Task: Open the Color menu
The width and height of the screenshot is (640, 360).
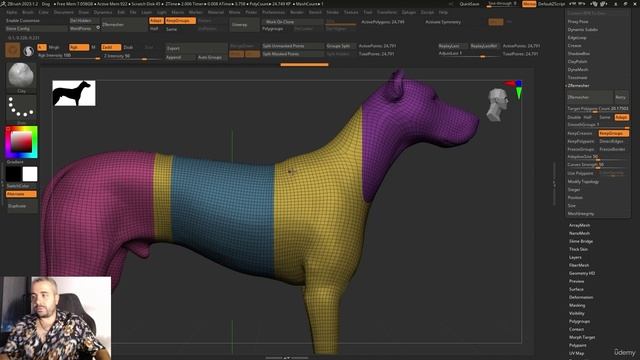Action: (x=43, y=12)
